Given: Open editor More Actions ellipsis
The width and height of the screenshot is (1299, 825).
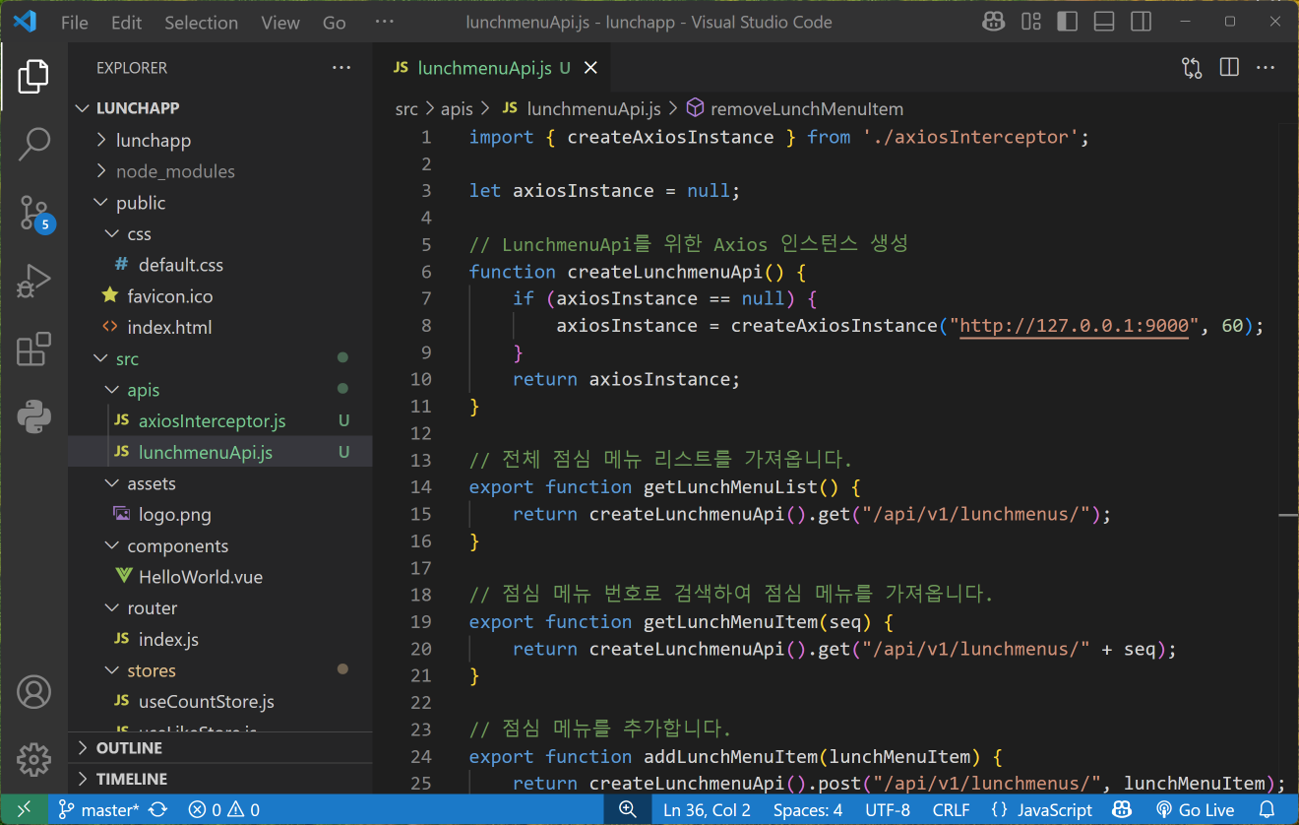Looking at the screenshot, I should point(1266,67).
